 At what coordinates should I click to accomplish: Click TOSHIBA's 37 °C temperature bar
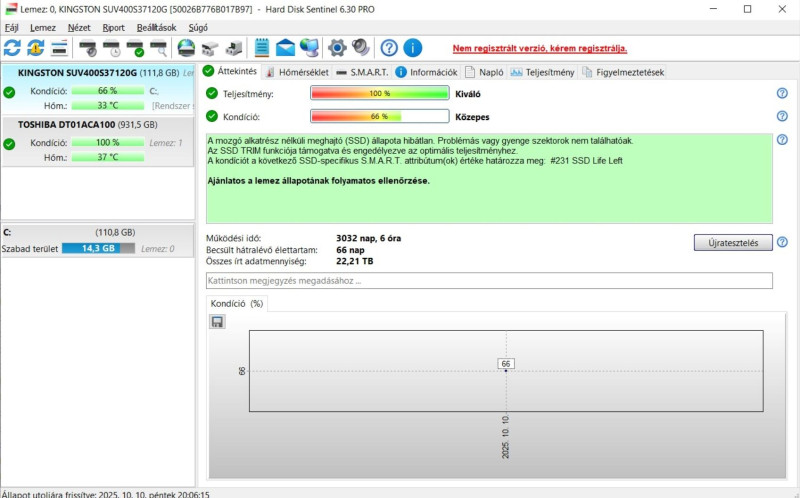(x=108, y=157)
